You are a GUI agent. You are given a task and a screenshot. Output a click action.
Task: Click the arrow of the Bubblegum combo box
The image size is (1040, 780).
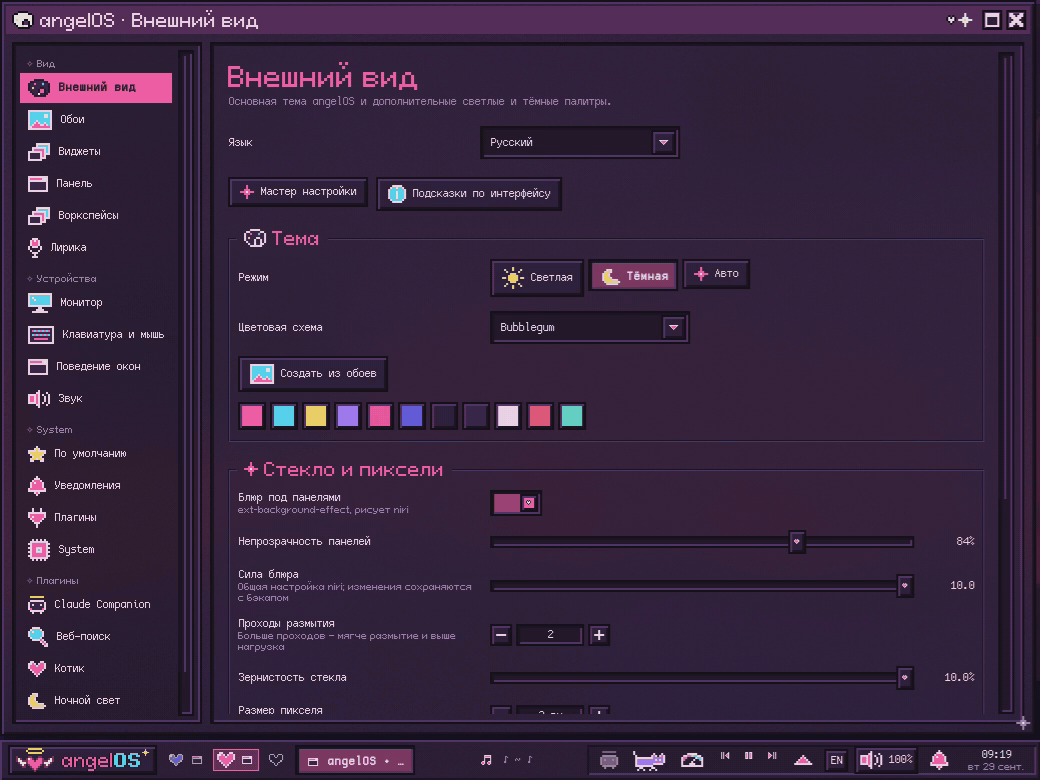tap(673, 328)
